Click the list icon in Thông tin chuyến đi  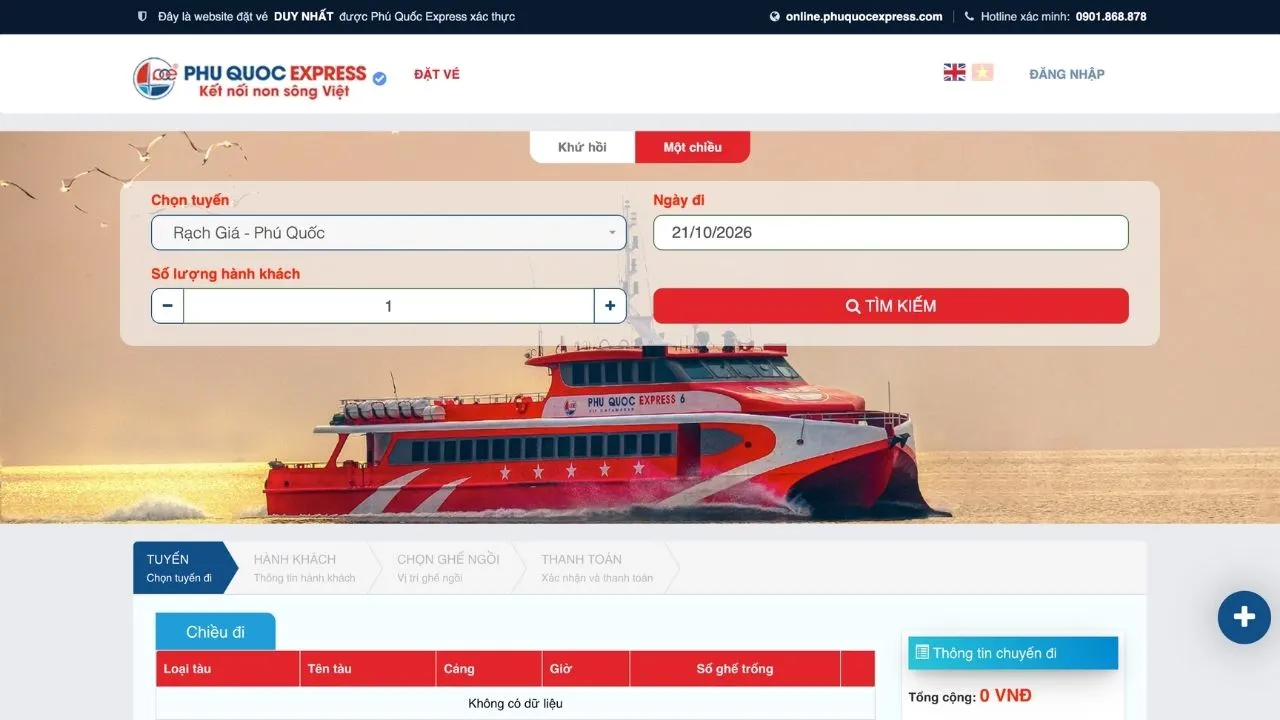click(922, 652)
